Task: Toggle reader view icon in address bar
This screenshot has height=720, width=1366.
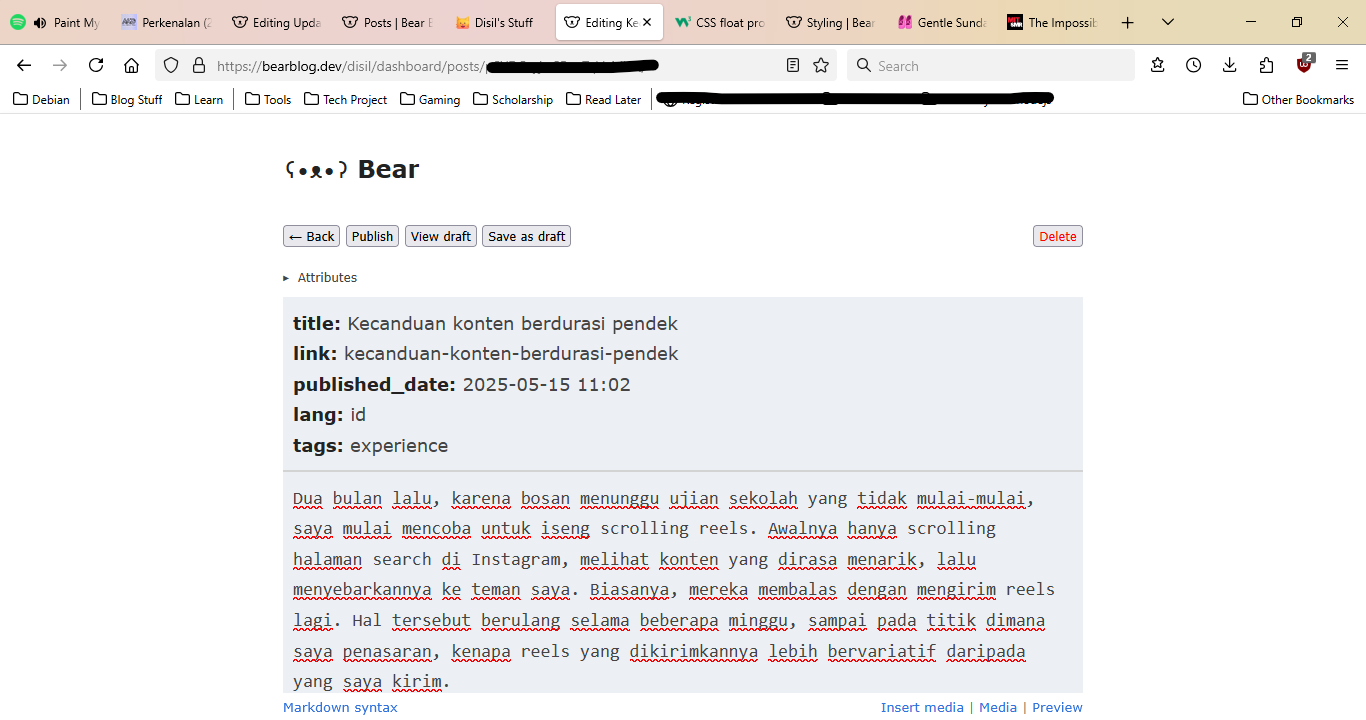Action: click(x=793, y=65)
